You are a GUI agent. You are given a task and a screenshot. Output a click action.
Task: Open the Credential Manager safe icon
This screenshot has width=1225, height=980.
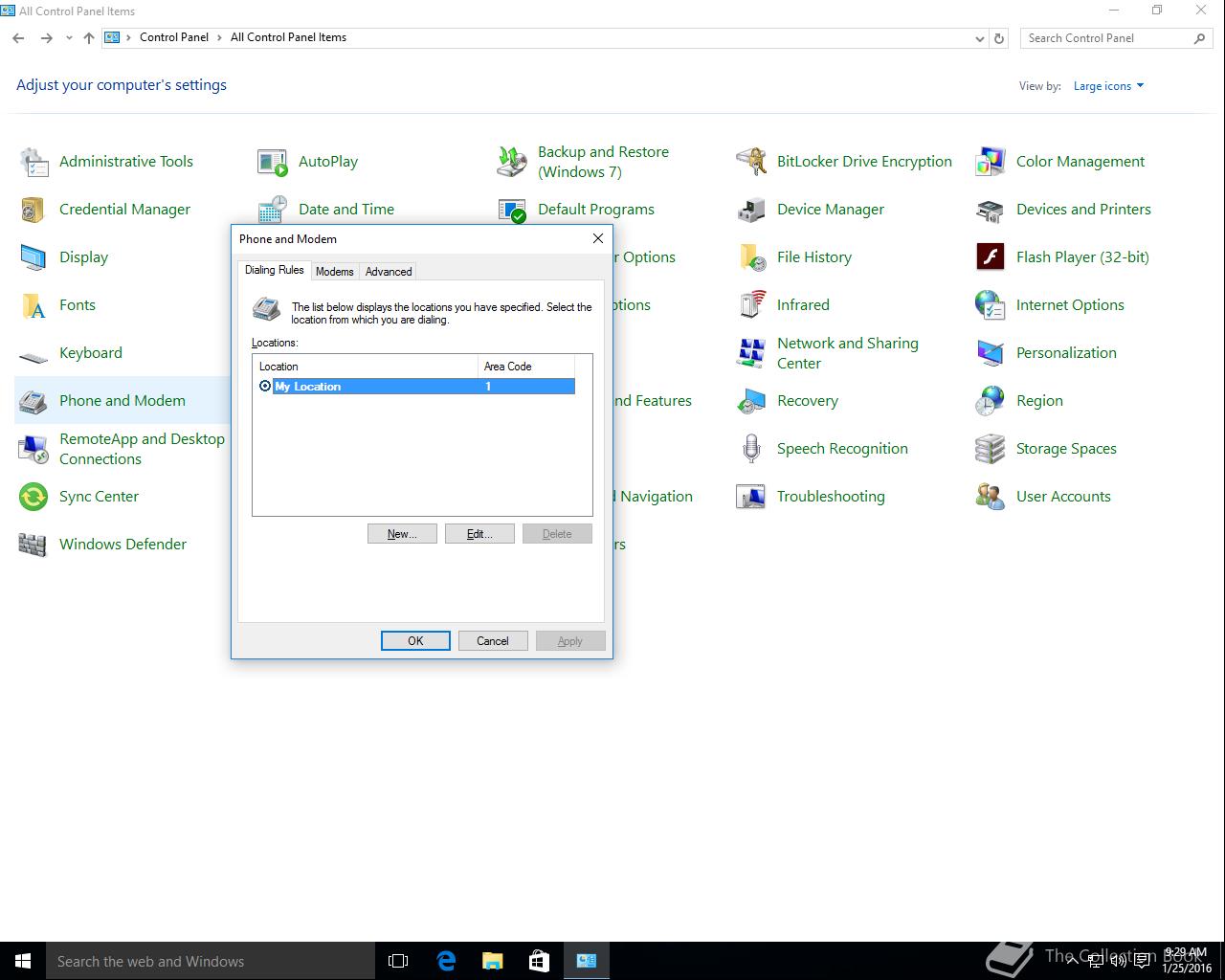33,210
